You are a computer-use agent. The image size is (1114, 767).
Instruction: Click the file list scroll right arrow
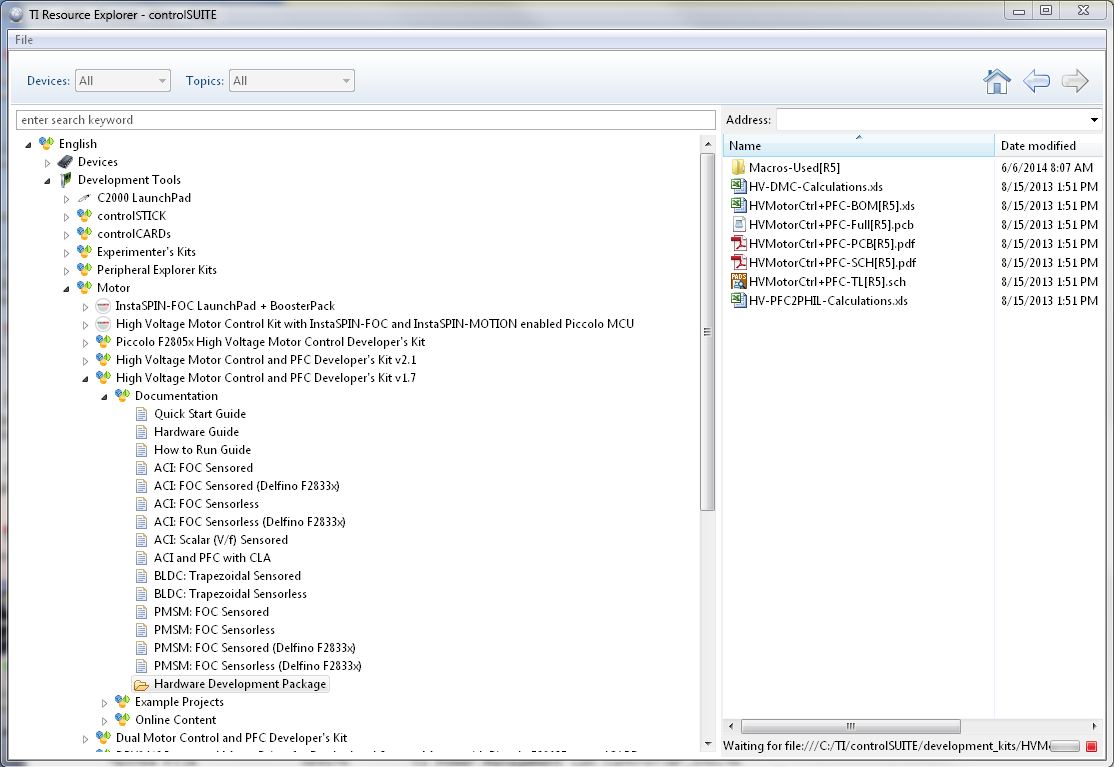(1094, 727)
